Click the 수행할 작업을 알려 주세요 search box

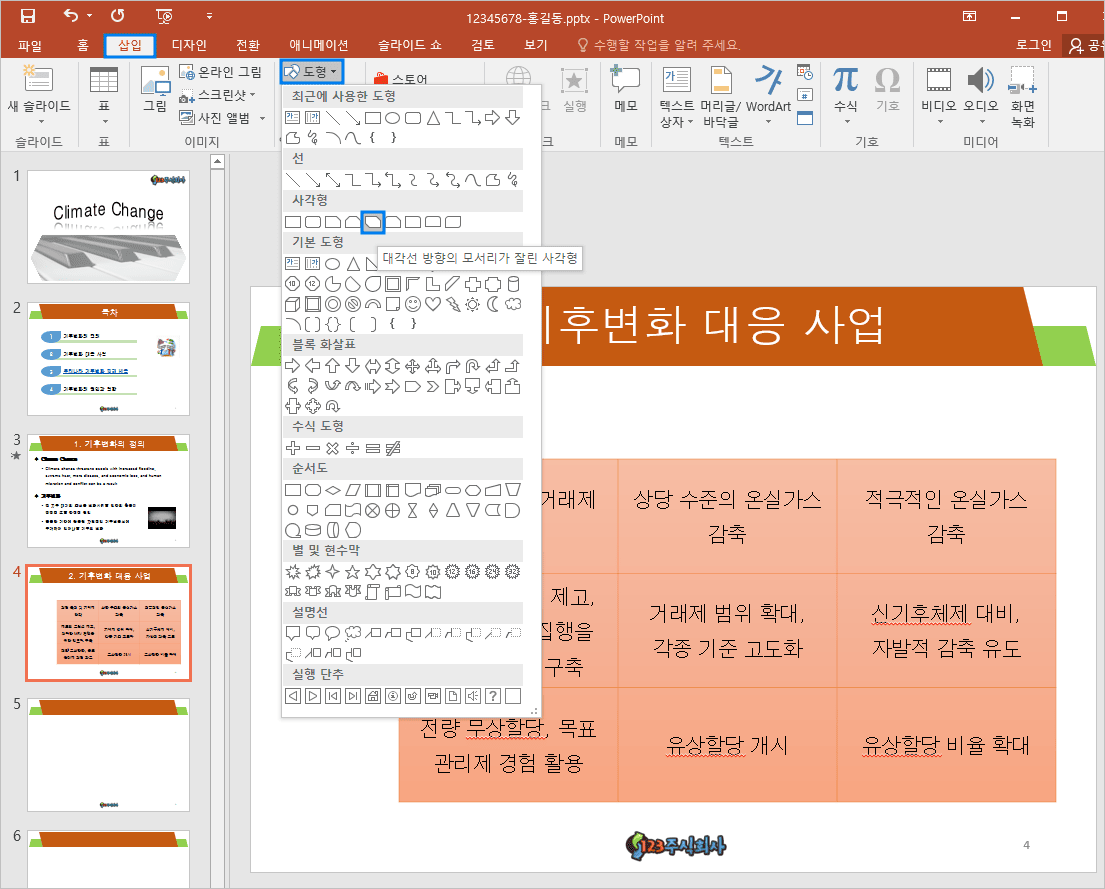[659, 45]
